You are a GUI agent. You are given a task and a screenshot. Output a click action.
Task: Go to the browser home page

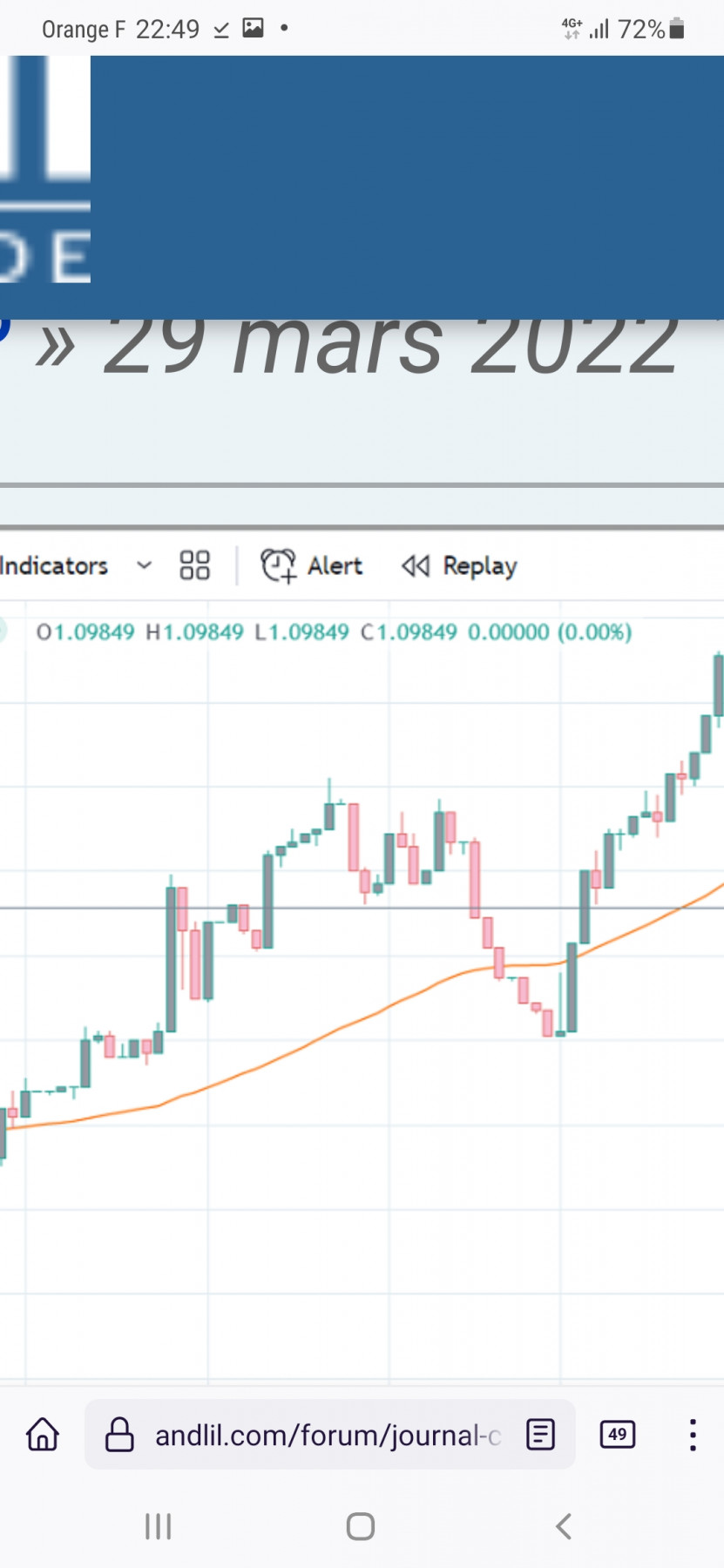point(43,1434)
